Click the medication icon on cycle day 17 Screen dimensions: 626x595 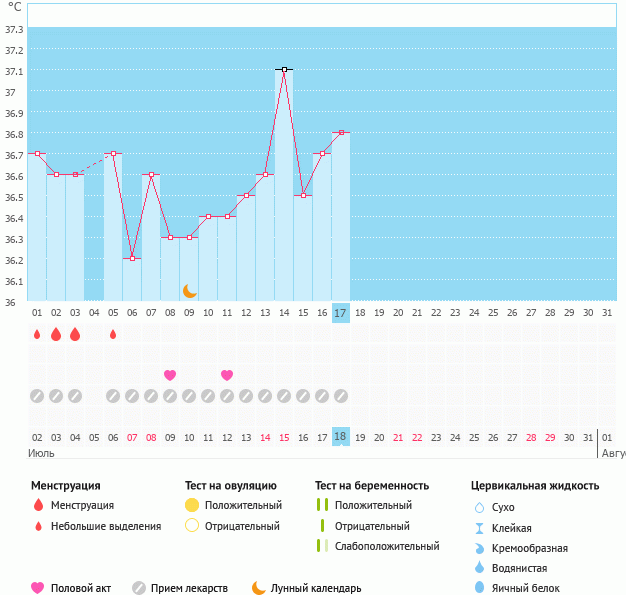click(x=341, y=395)
